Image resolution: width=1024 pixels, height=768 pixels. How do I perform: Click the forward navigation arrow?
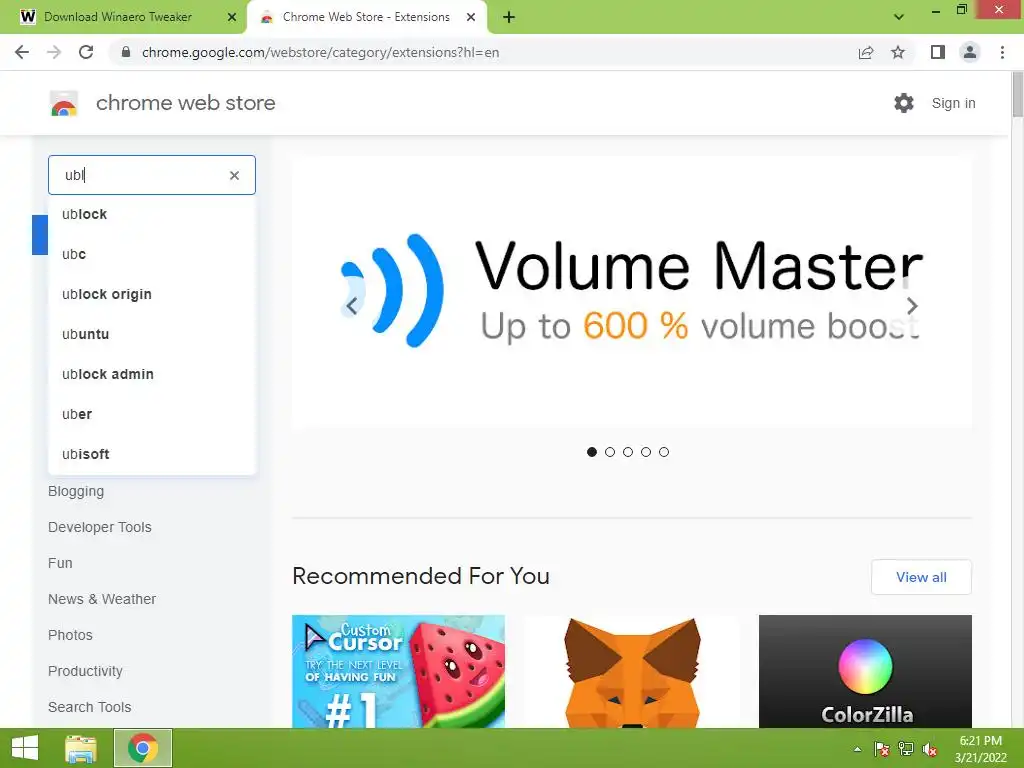54,52
